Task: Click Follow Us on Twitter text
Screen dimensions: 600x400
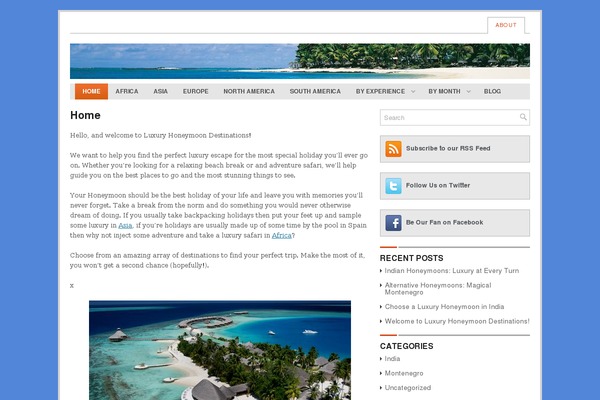Action: click(438, 185)
